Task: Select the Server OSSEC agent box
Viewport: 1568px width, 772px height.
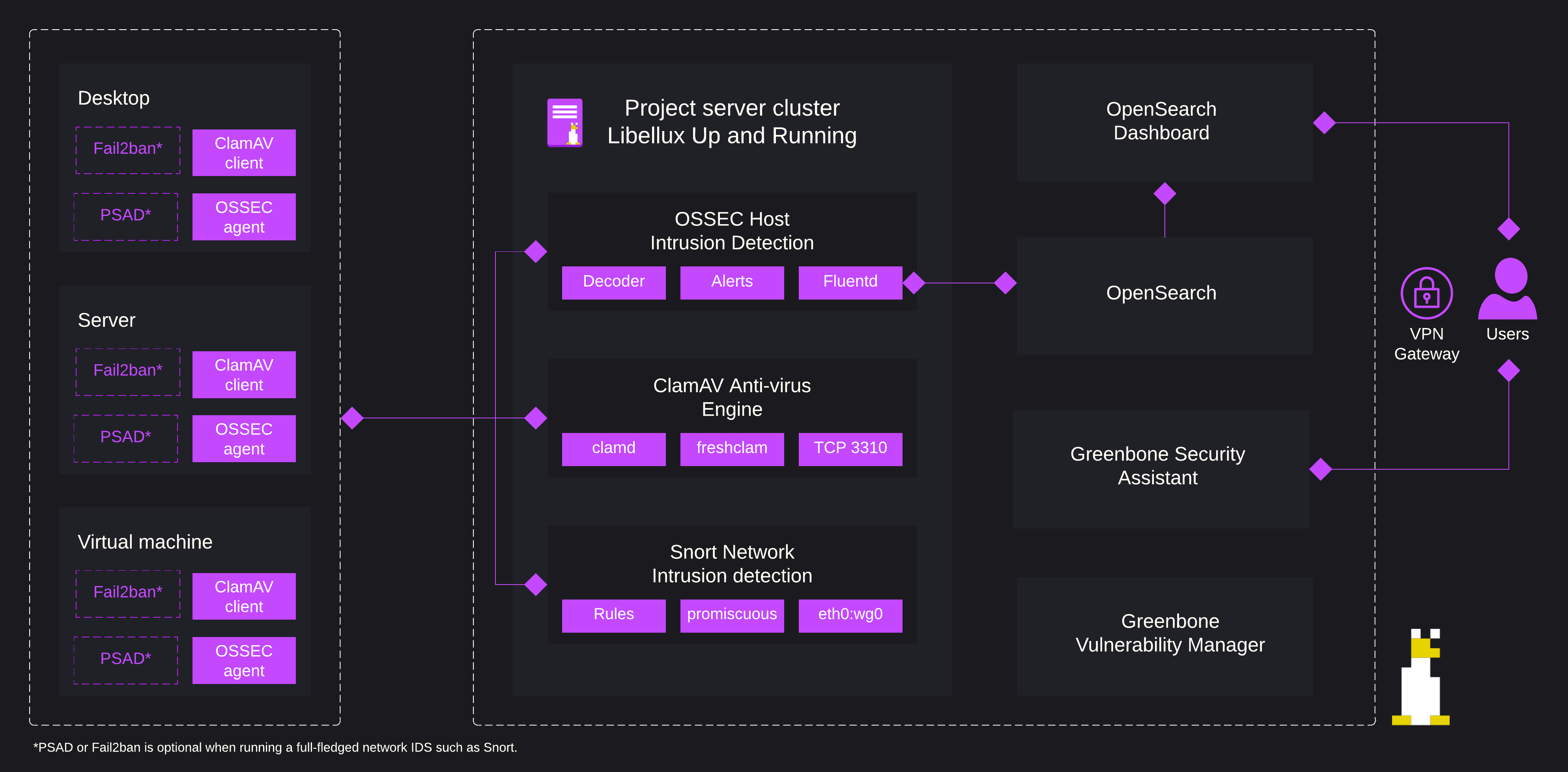Action: click(244, 438)
